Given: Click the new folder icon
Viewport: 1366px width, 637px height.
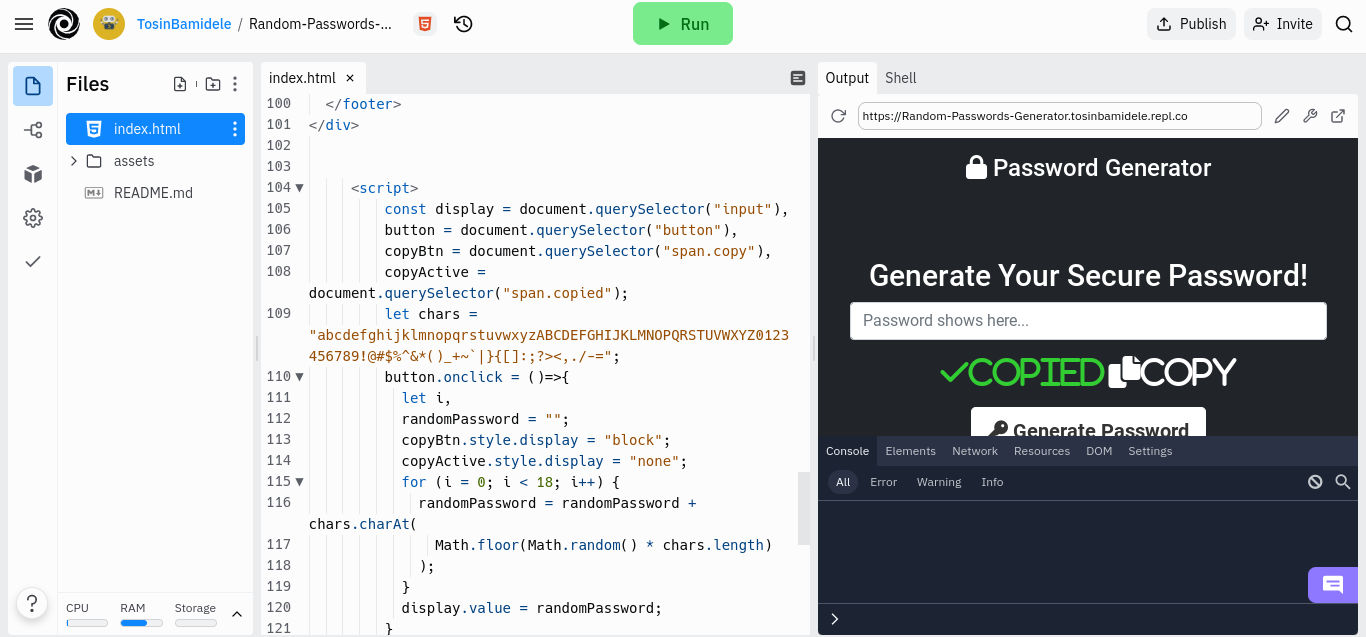Looking at the screenshot, I should click(x=213, y=85).
